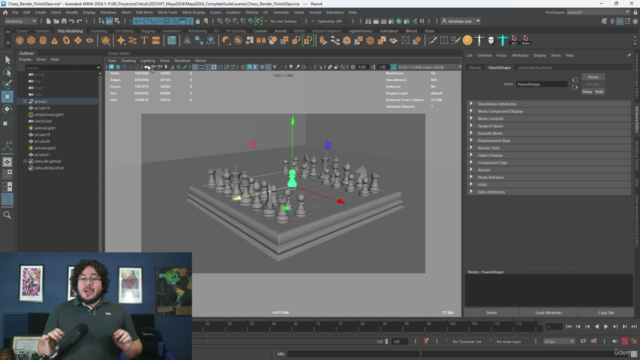Activate the Lasso Select tool
Viewport: 640px width, 360px height.
(7, 72)
